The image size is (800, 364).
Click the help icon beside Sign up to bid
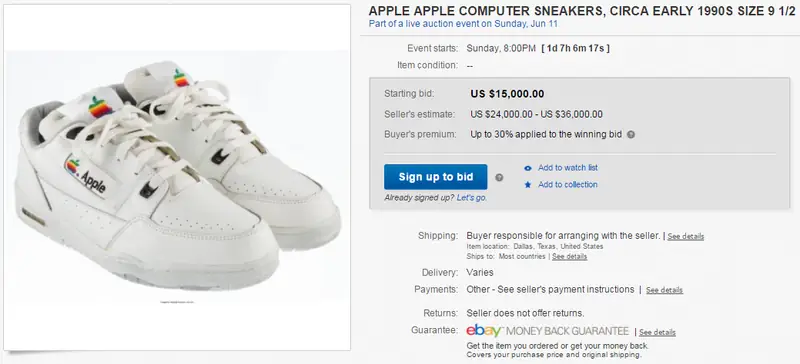pos(499,177)
